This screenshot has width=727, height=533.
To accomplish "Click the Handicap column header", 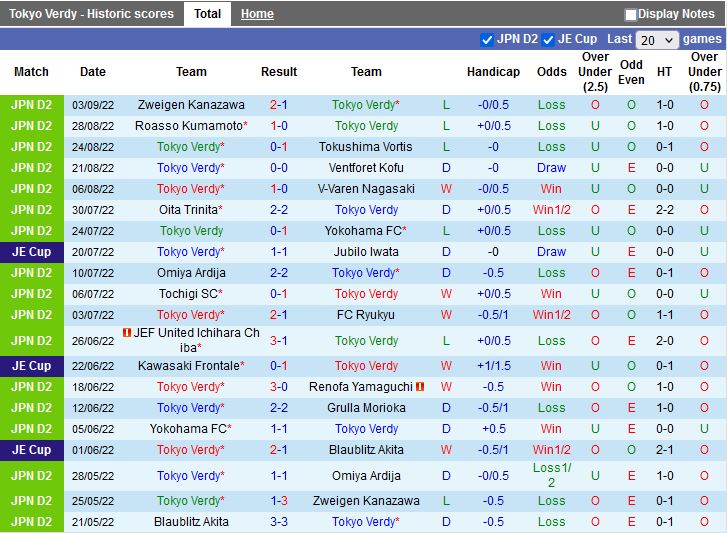I will click(x=493, y=72).
